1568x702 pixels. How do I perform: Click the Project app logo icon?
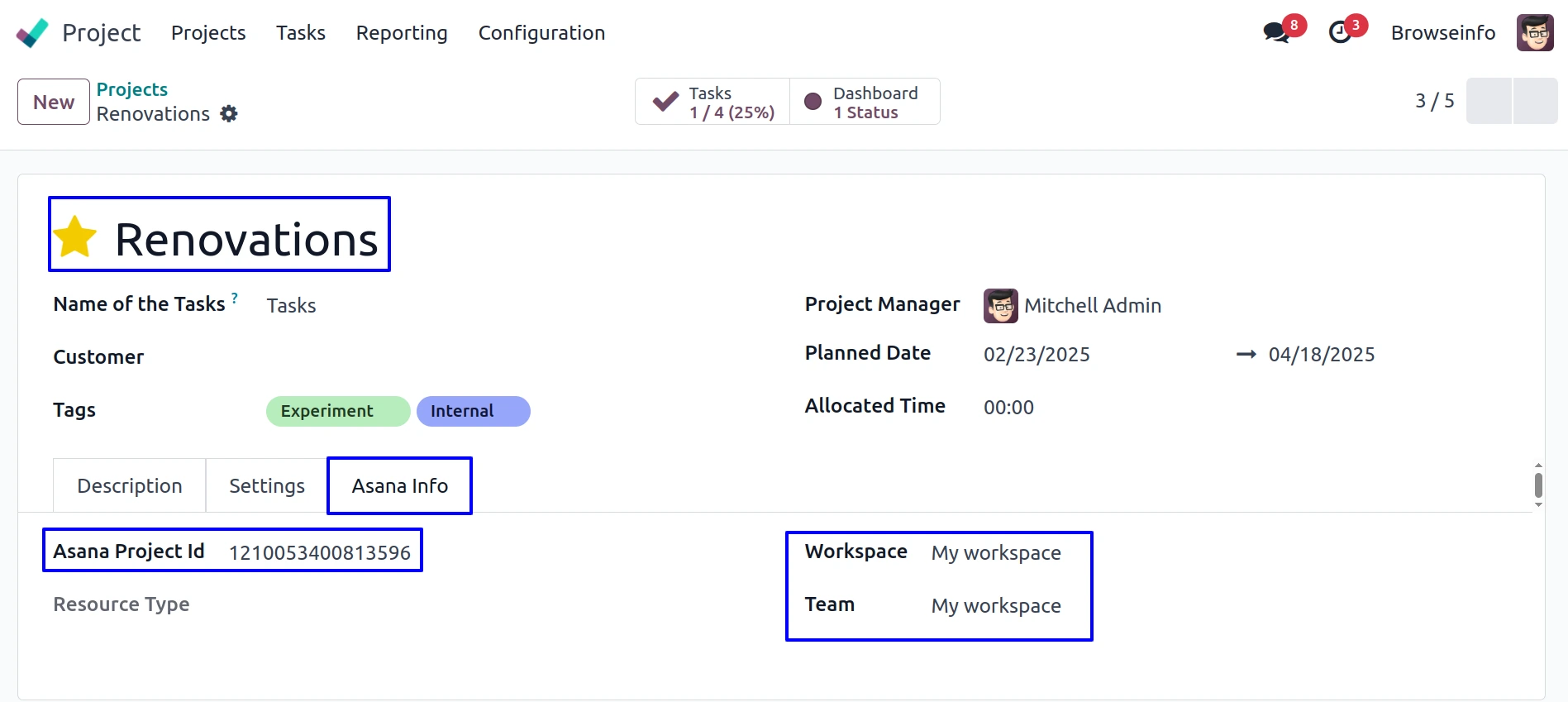(x=32, y=33)
